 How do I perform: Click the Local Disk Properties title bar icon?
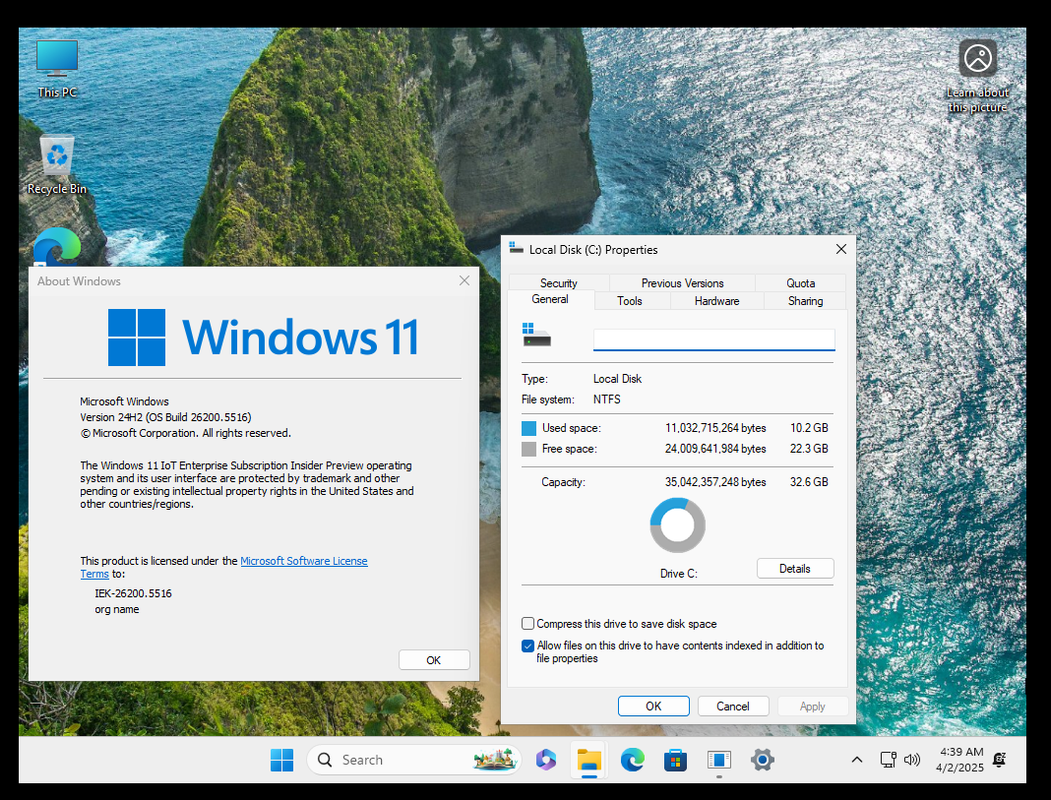click(x=515, y=248)
